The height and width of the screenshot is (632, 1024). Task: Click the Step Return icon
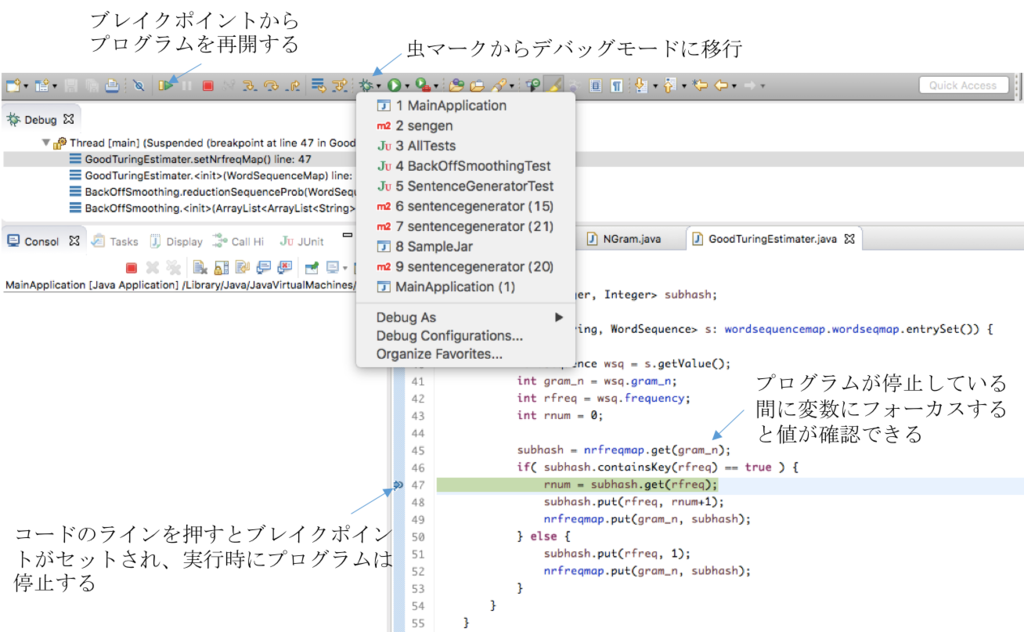[293, 86]
